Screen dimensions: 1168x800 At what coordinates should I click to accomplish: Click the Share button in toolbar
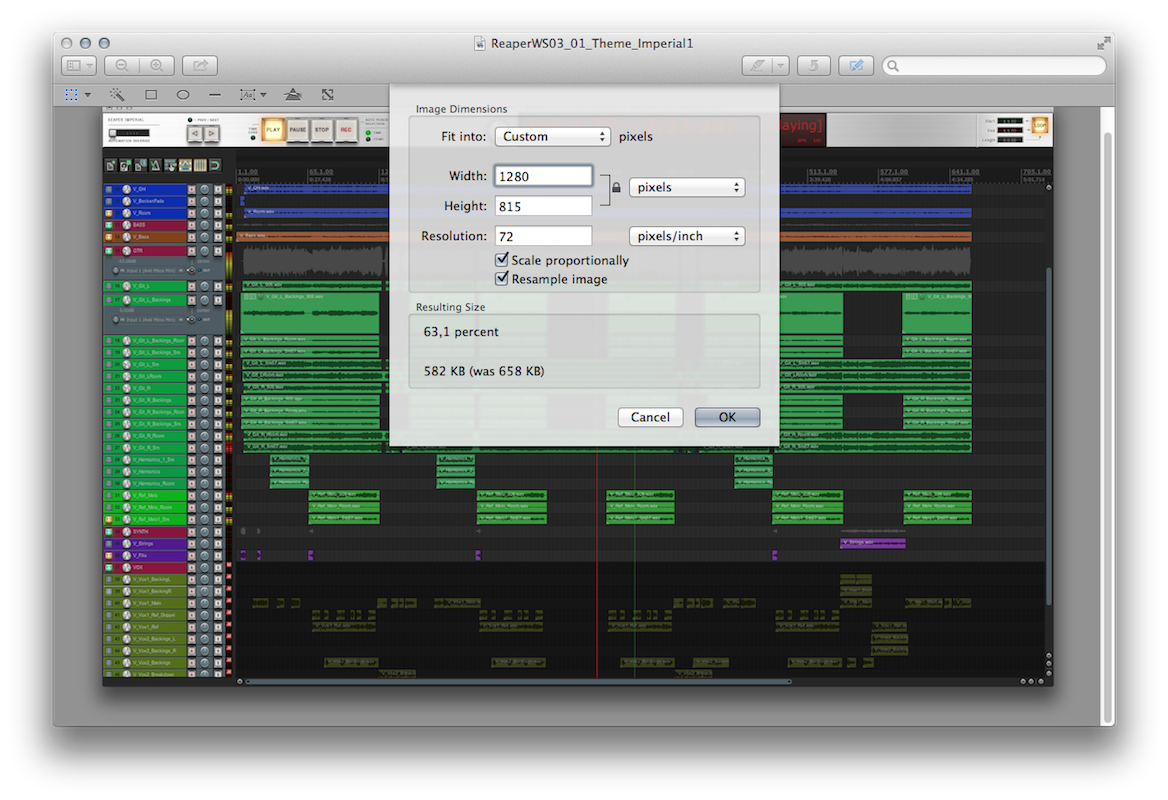[x=200, y=66]
